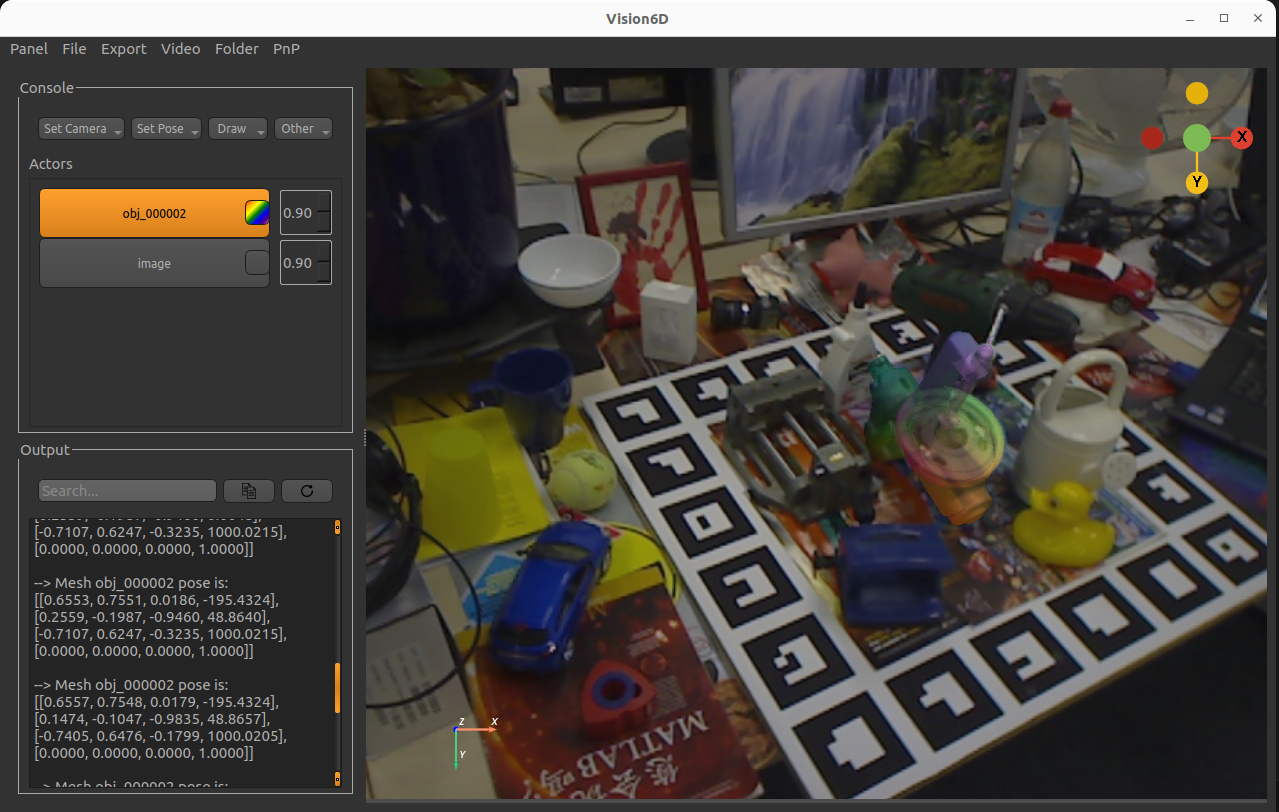Open the Set Pose dropdown
Image resolution: width=1279 pixels, height=812 pixels.
(x=165, y=128)
